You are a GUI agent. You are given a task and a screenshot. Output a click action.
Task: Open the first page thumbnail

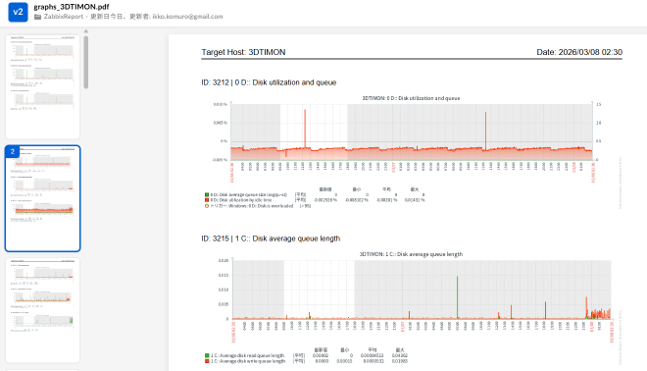click(x=43, y=87)
